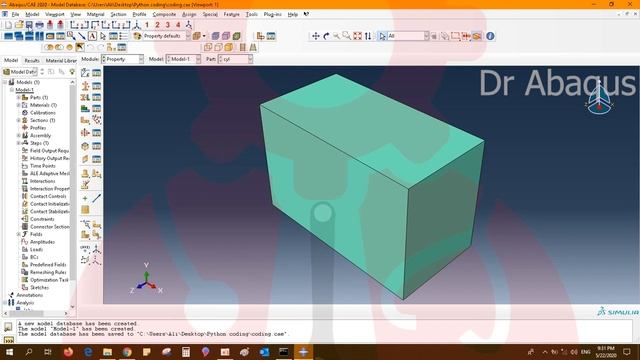Click the Pan View cross-arrows icon

click(x=316, y=36)
